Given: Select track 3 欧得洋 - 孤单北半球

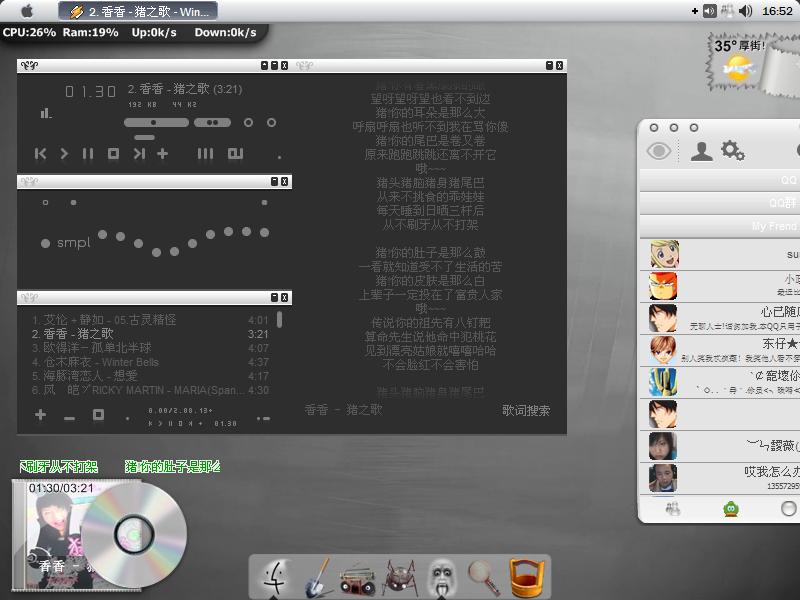Looking at the screenshot, I should [x=150, y=348].
